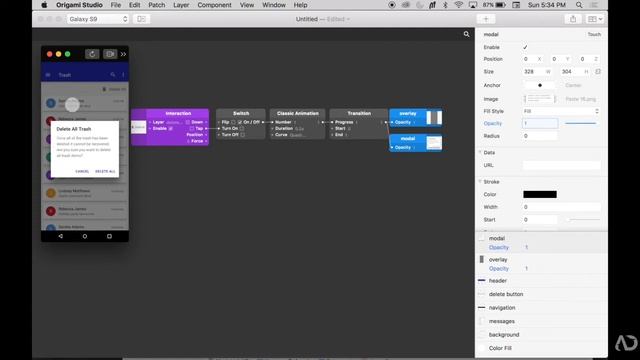Screen dimensions: 640x360
Task: Open the File menu
Action: point(116,5)
